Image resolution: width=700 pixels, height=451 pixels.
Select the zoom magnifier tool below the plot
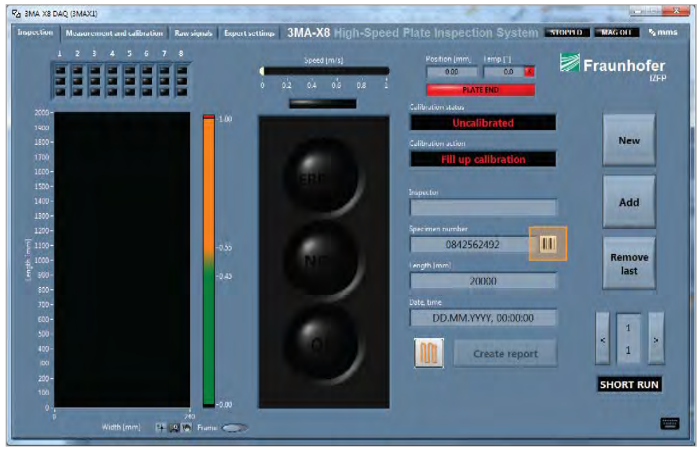point(174,427)
